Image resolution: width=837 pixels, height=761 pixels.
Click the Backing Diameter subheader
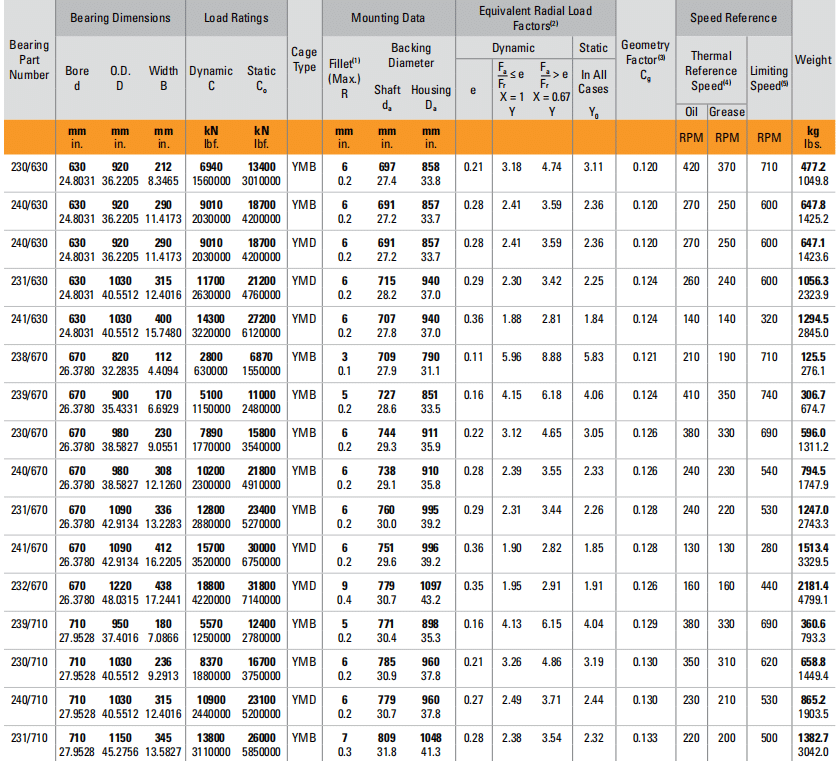click(x=410, y=55)
